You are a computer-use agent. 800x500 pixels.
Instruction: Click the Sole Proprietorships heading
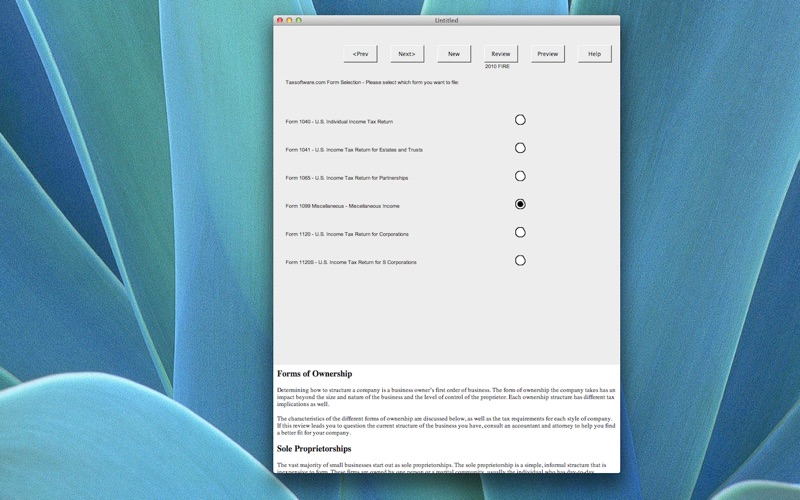[314, 449]
